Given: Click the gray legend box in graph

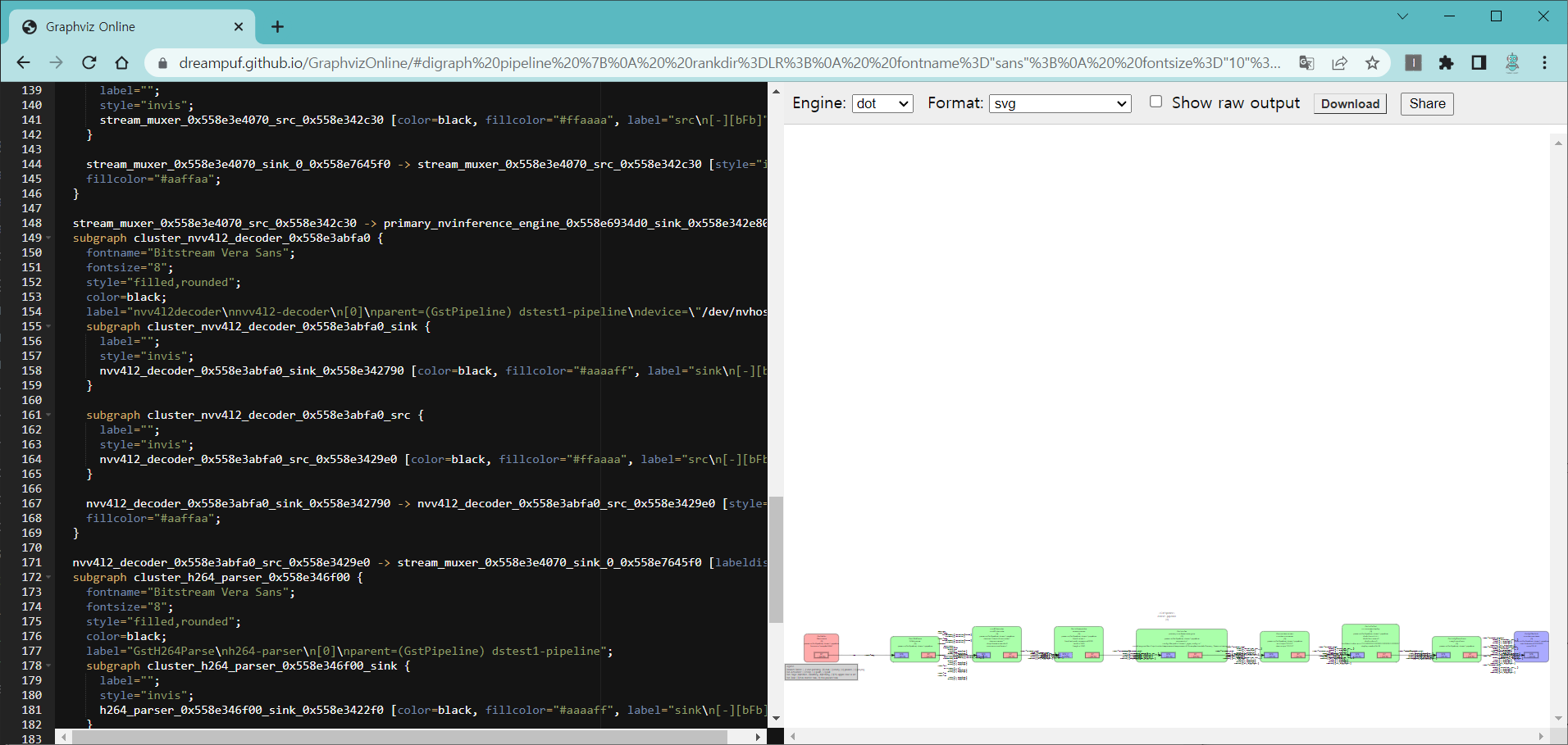Looking at the screenshot, I should (821, 672).
